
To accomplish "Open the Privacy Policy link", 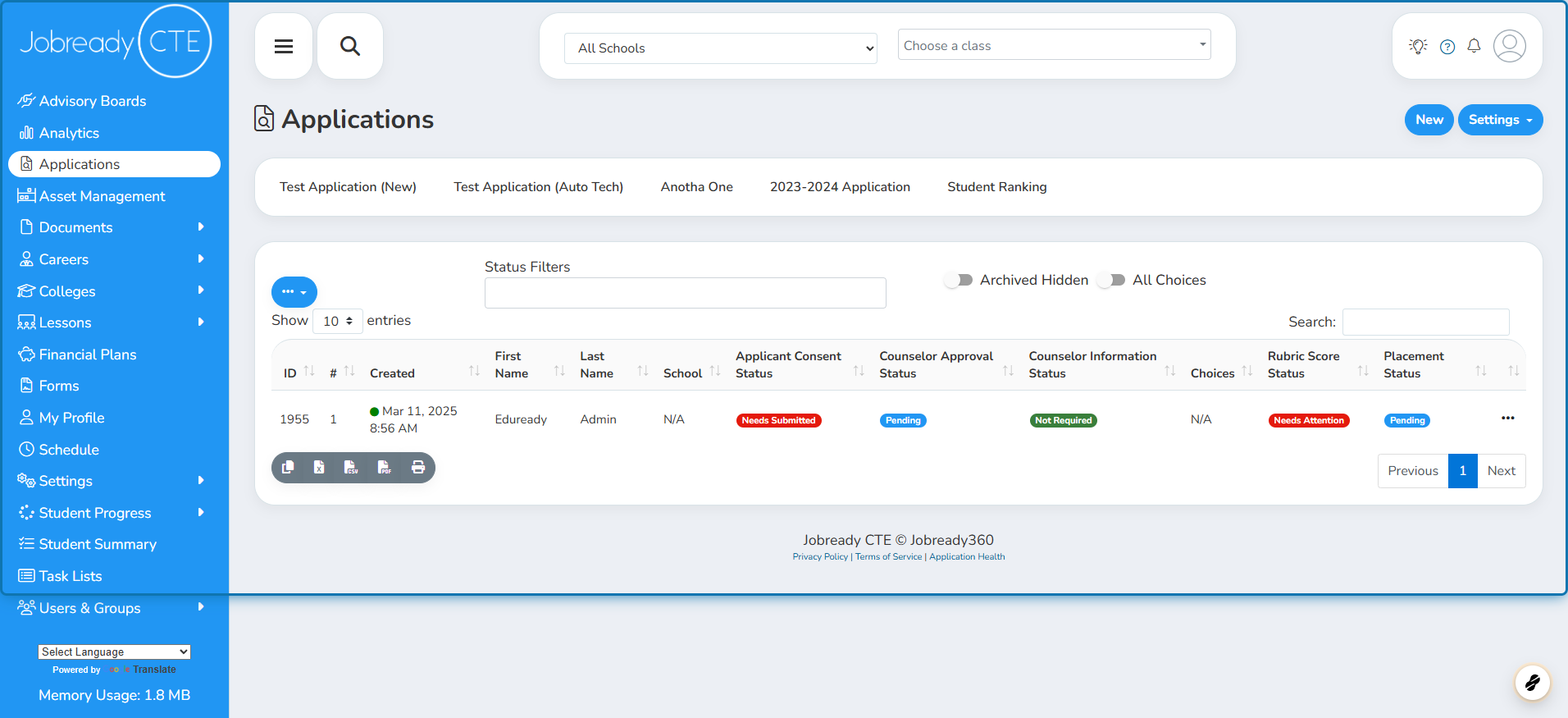I will click(x=820, y=557).
